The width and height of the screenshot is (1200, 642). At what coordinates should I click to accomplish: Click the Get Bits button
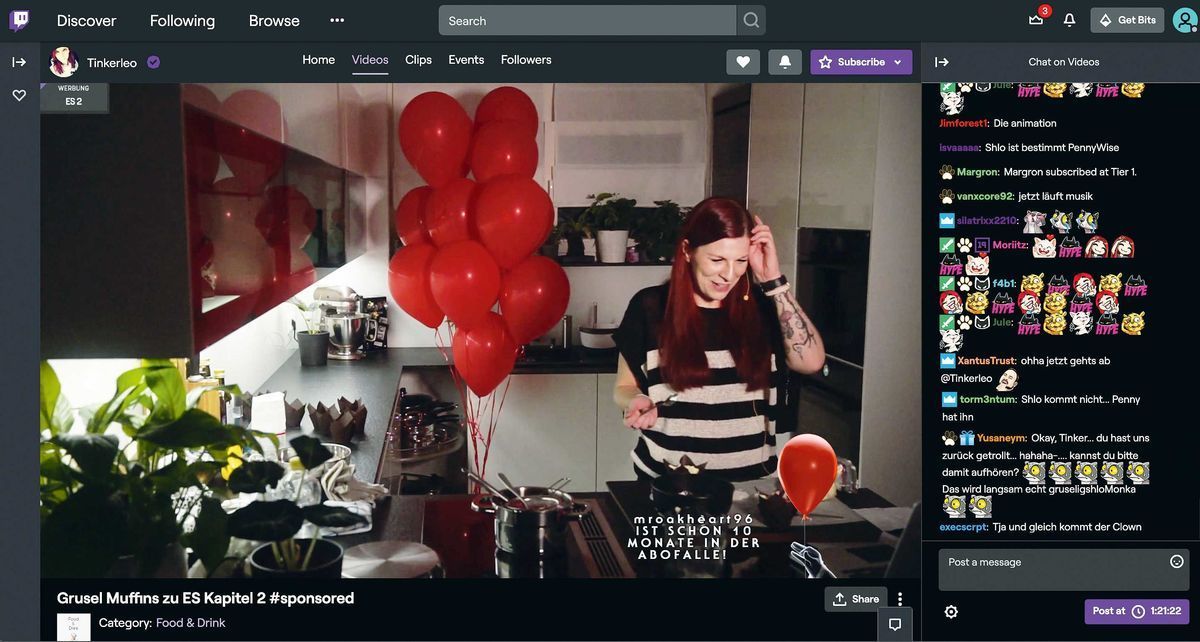coord(1128,20)
